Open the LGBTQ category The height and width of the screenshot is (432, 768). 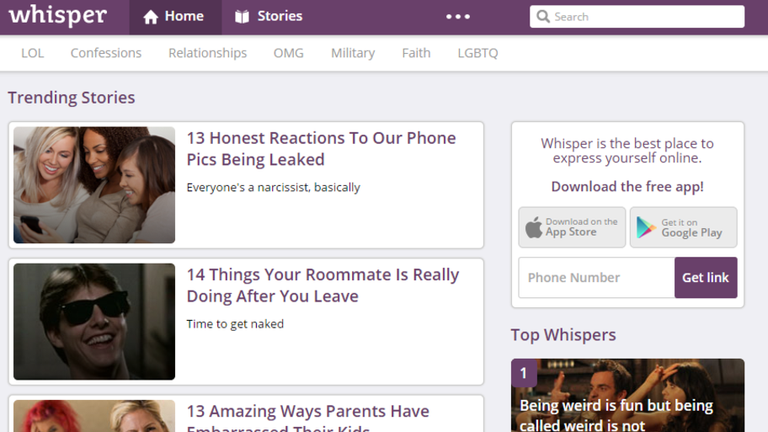click(477, 53)
